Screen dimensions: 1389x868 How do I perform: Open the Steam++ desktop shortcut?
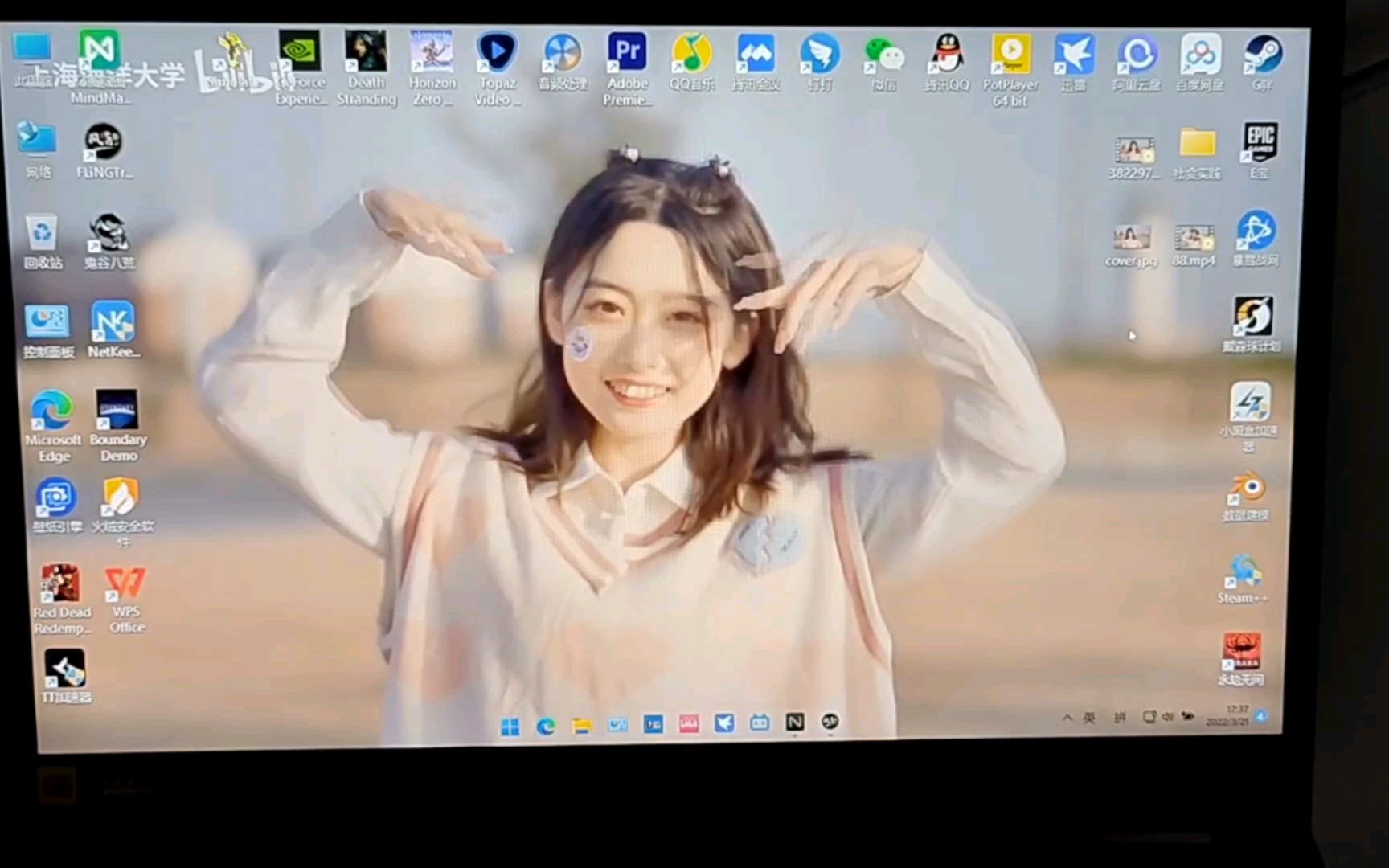click(1243, 579)
